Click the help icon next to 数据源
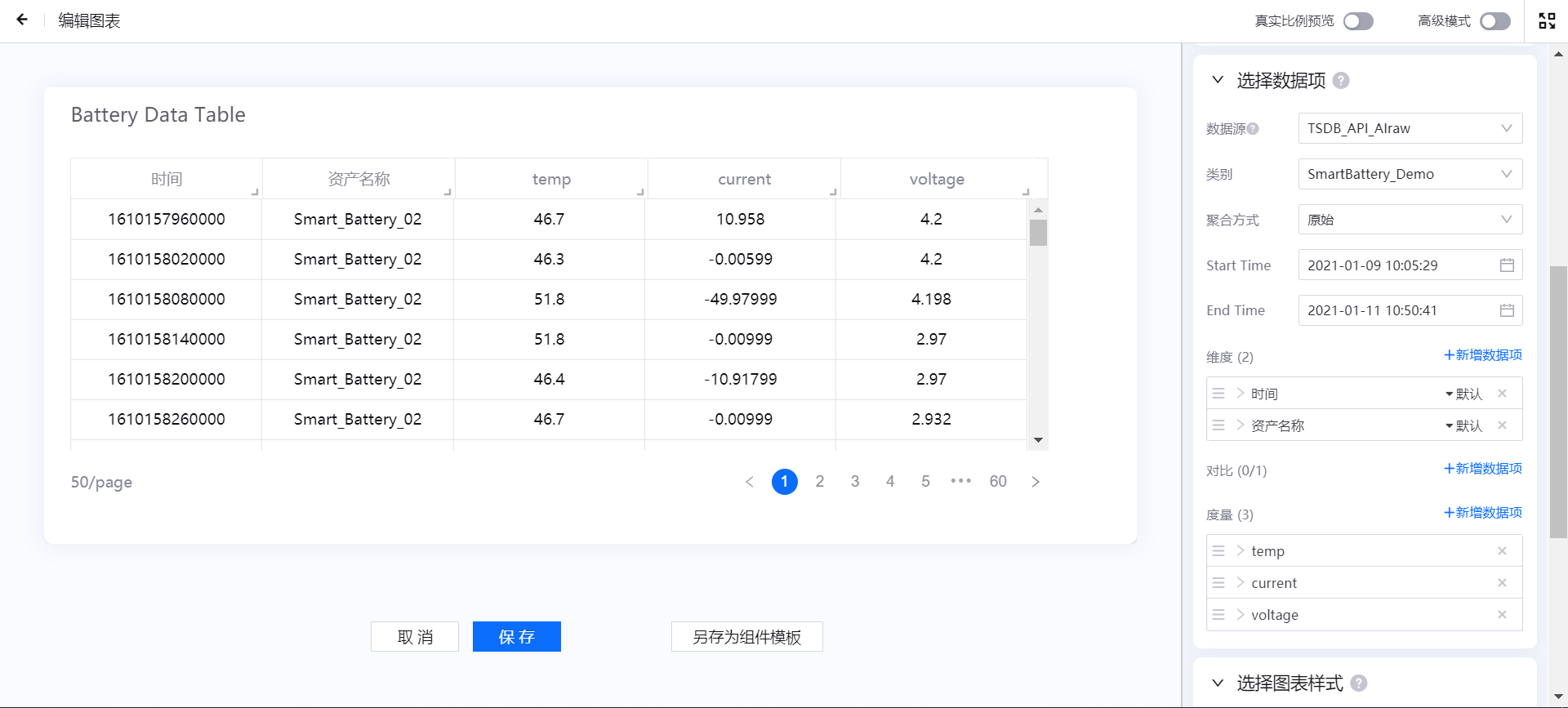The image size is (1568, 708). 1253,129
